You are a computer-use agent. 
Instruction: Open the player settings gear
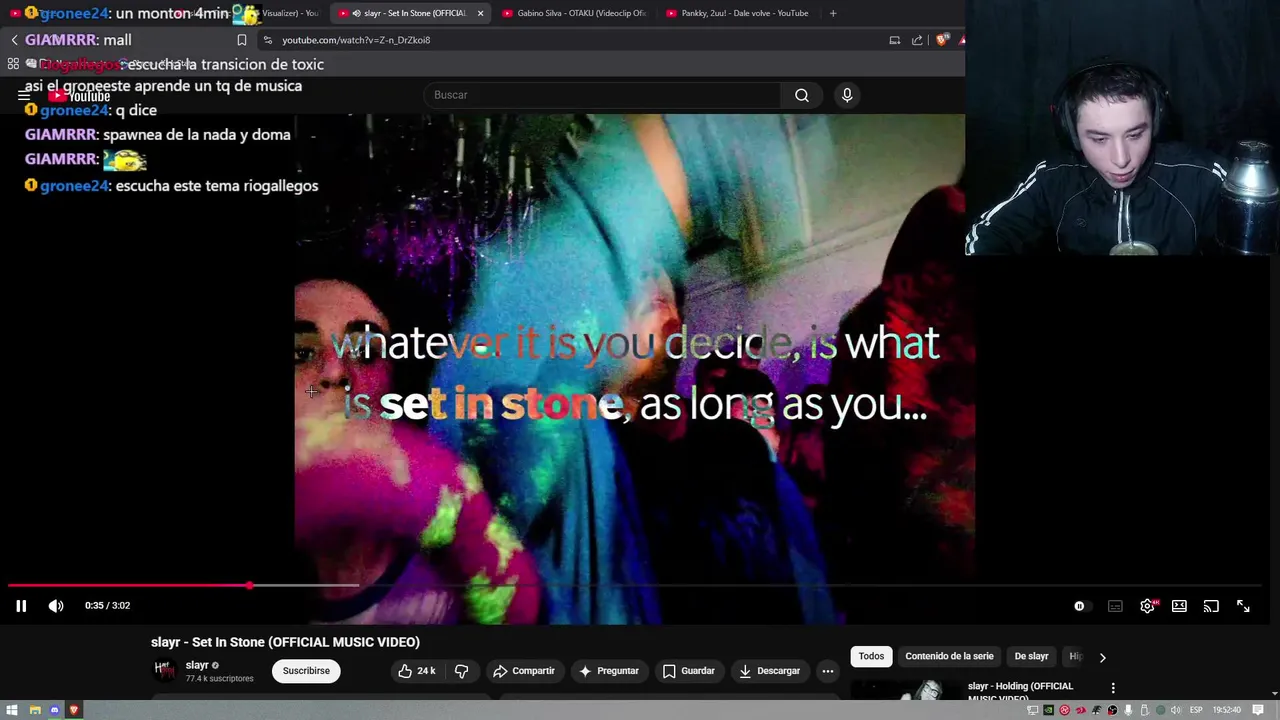coord(1148,606)
